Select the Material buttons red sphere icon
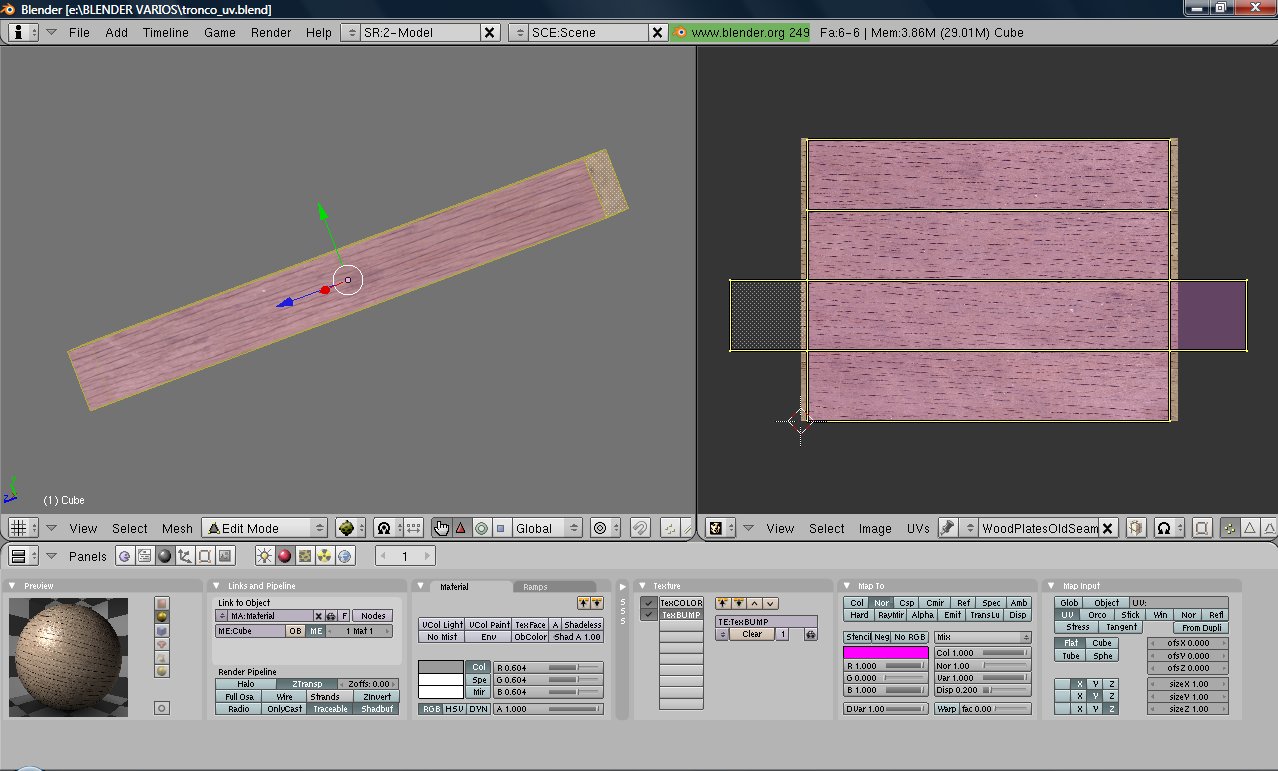The width and height of the screenshot is (1278, 771). pyautogui.click(x=285, y=556)
